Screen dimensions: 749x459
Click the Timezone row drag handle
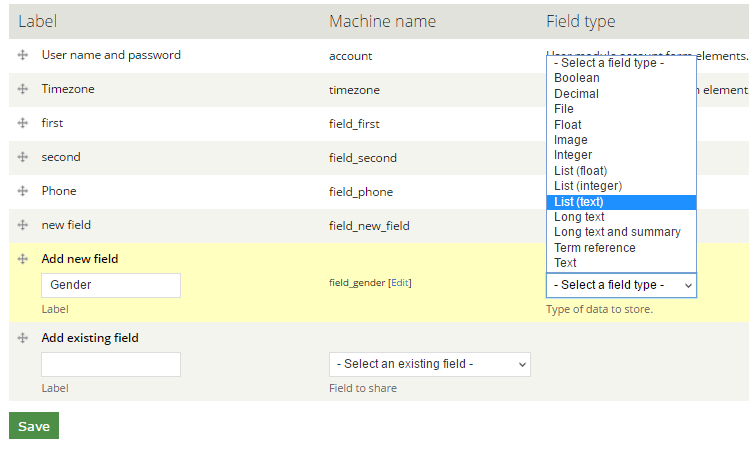point(22,89)
